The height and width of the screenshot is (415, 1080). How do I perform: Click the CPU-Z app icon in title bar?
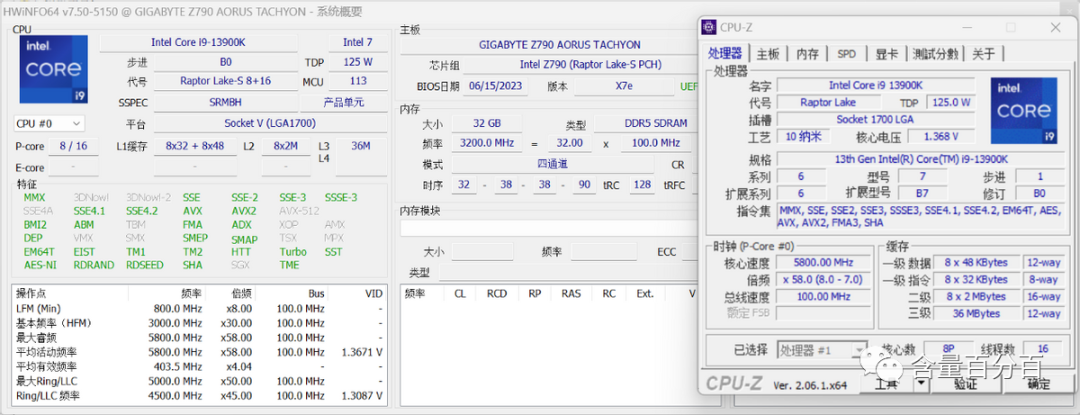click(x=709, y=28)
